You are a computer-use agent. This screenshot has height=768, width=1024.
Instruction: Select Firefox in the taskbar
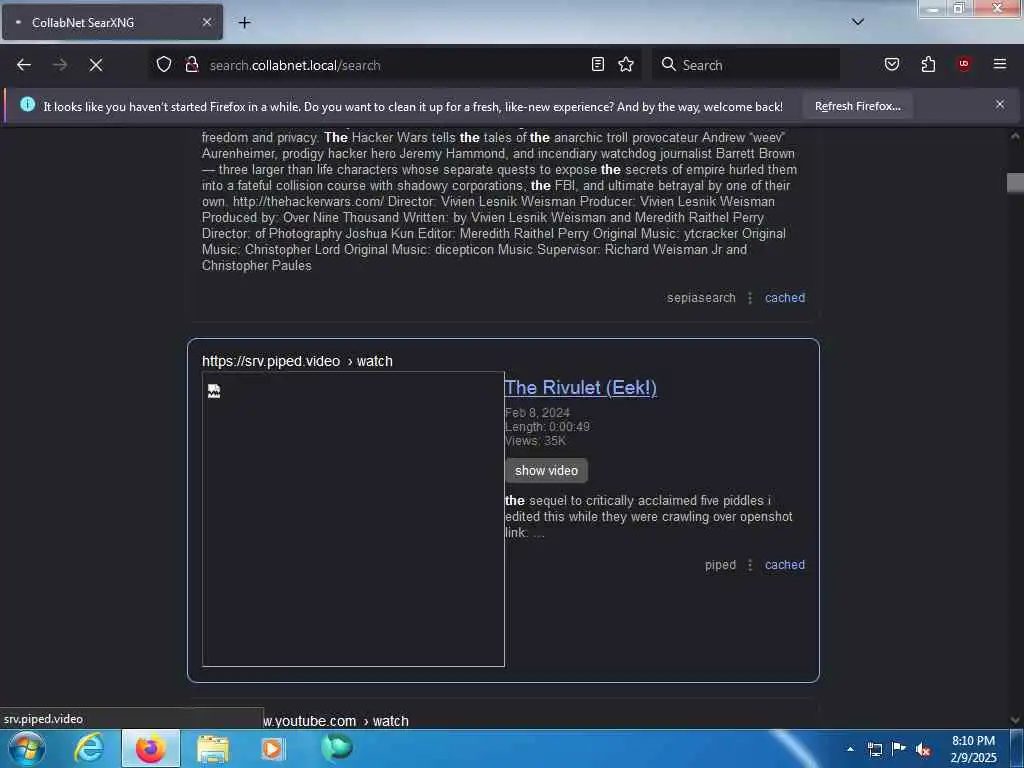pos(150,748)
